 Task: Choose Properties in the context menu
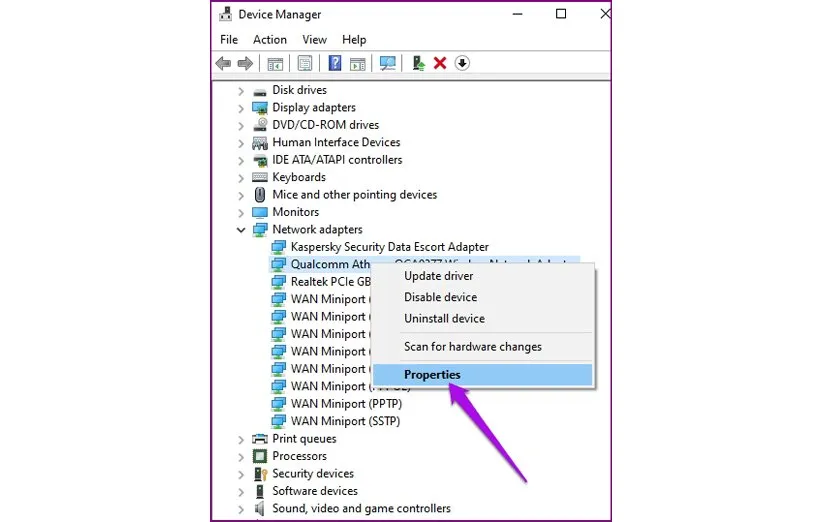(432, 375)
